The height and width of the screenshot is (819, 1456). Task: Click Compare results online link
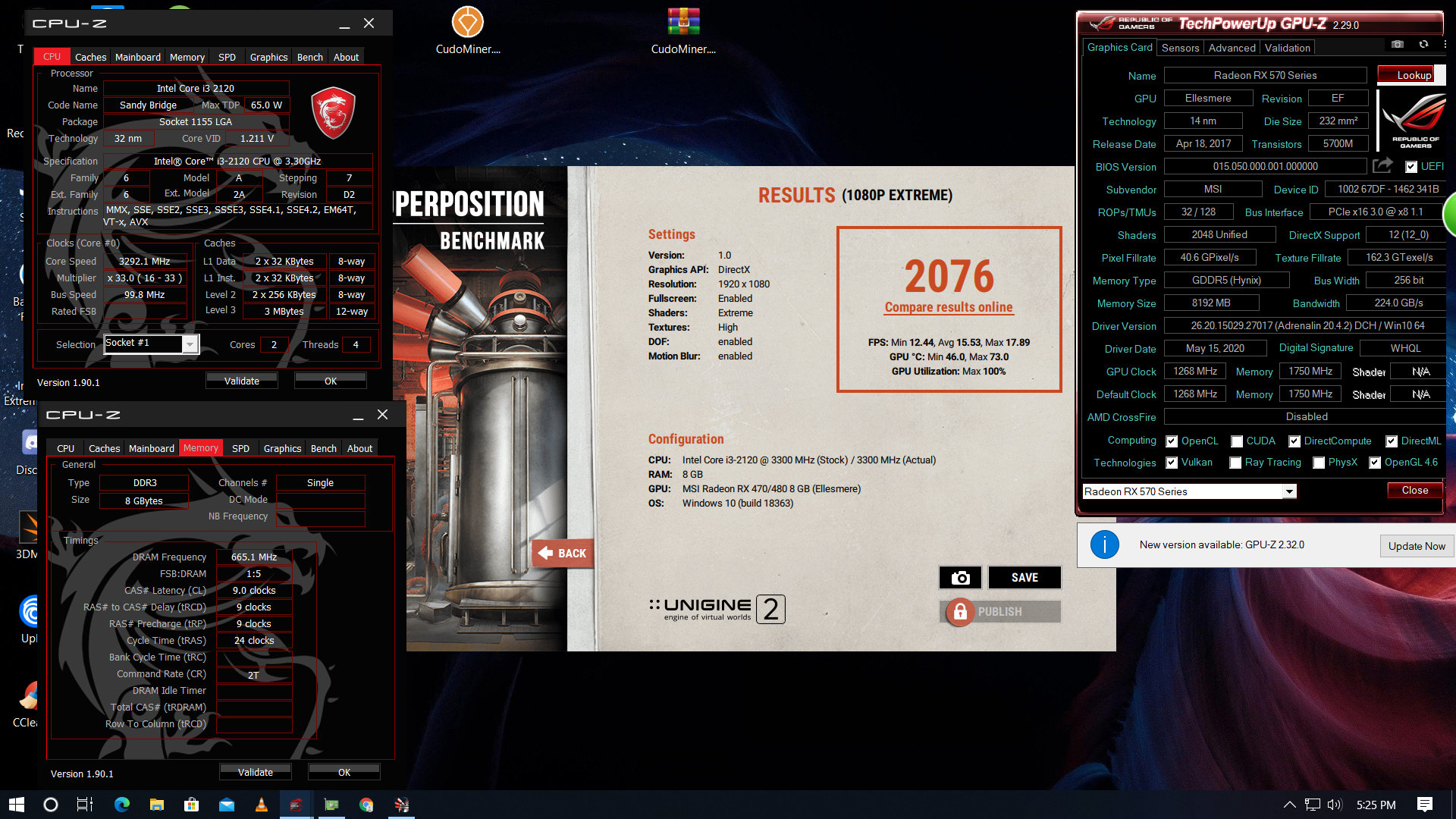point(948,307)
